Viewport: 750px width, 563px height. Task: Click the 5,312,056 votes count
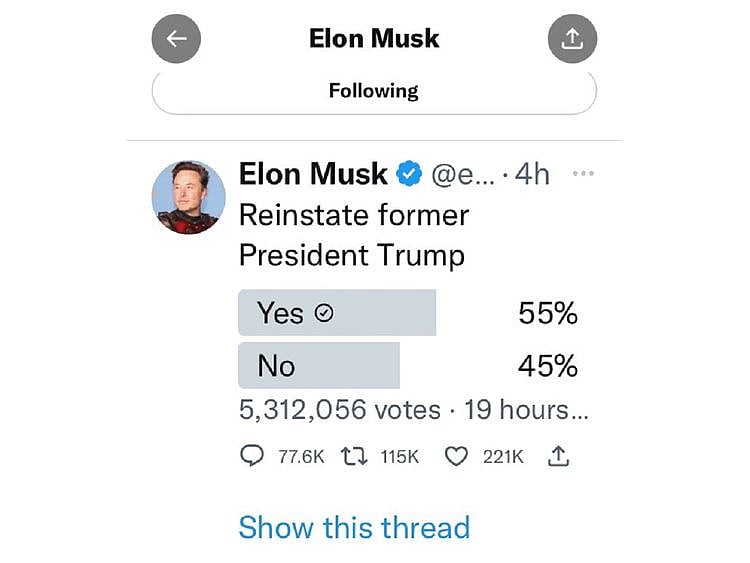[340, 409]
